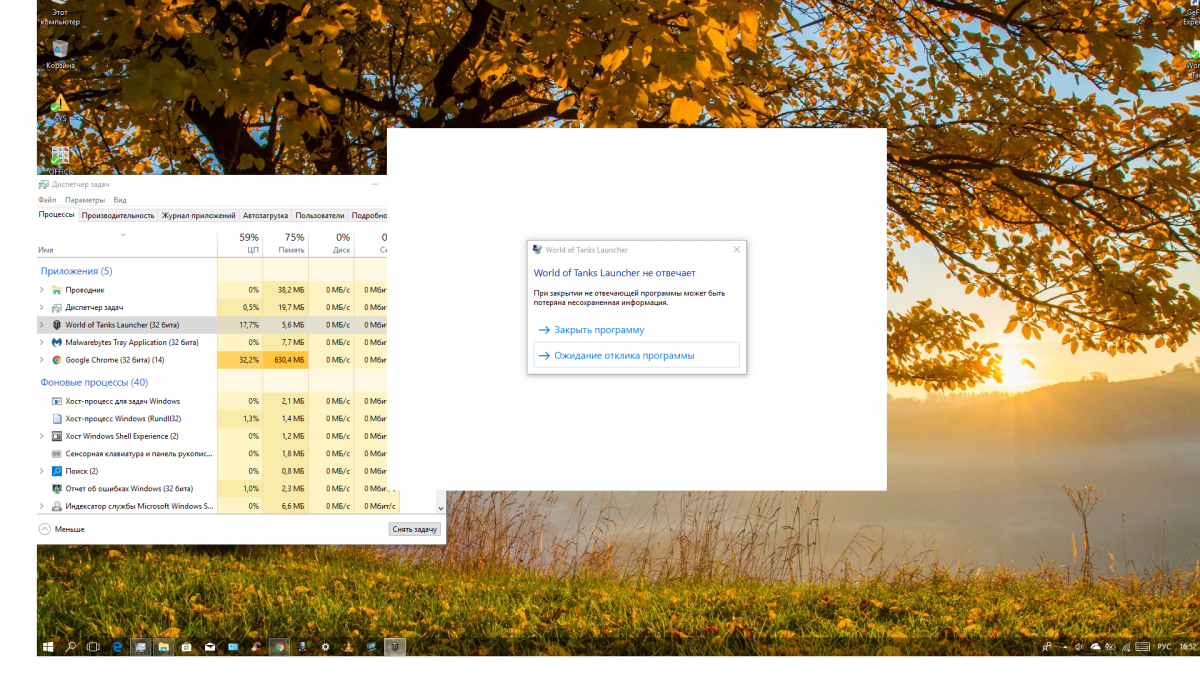Expand the Проводник process entry

(x=41, y=290)
